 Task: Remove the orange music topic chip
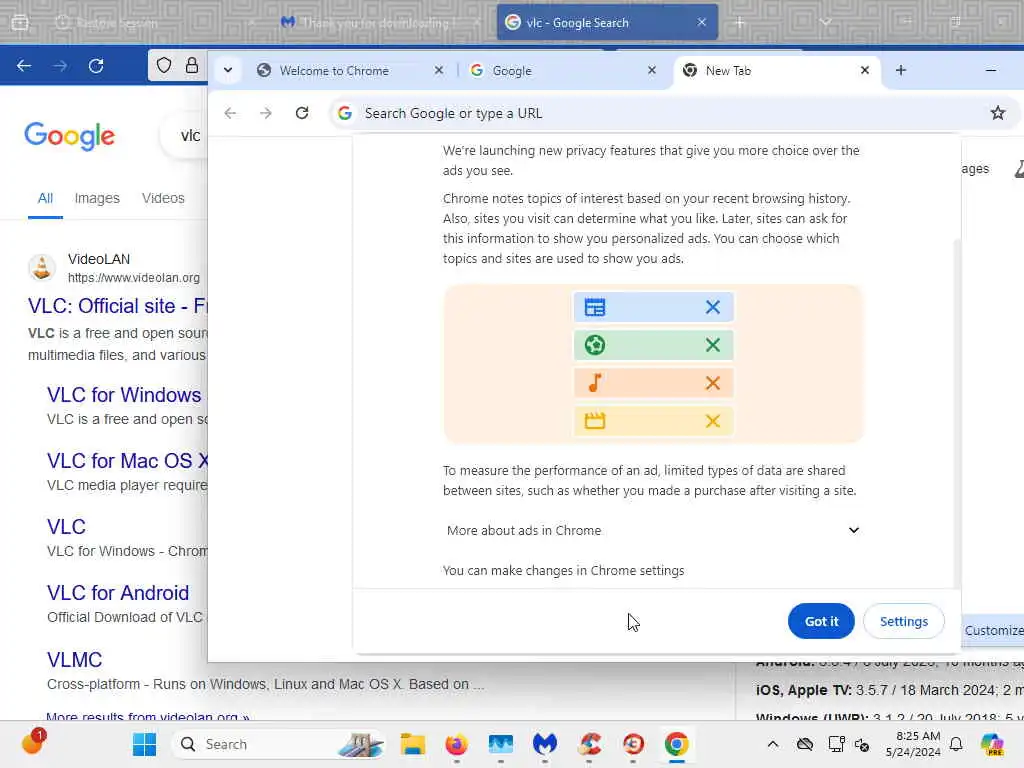(x=712, y=383)
